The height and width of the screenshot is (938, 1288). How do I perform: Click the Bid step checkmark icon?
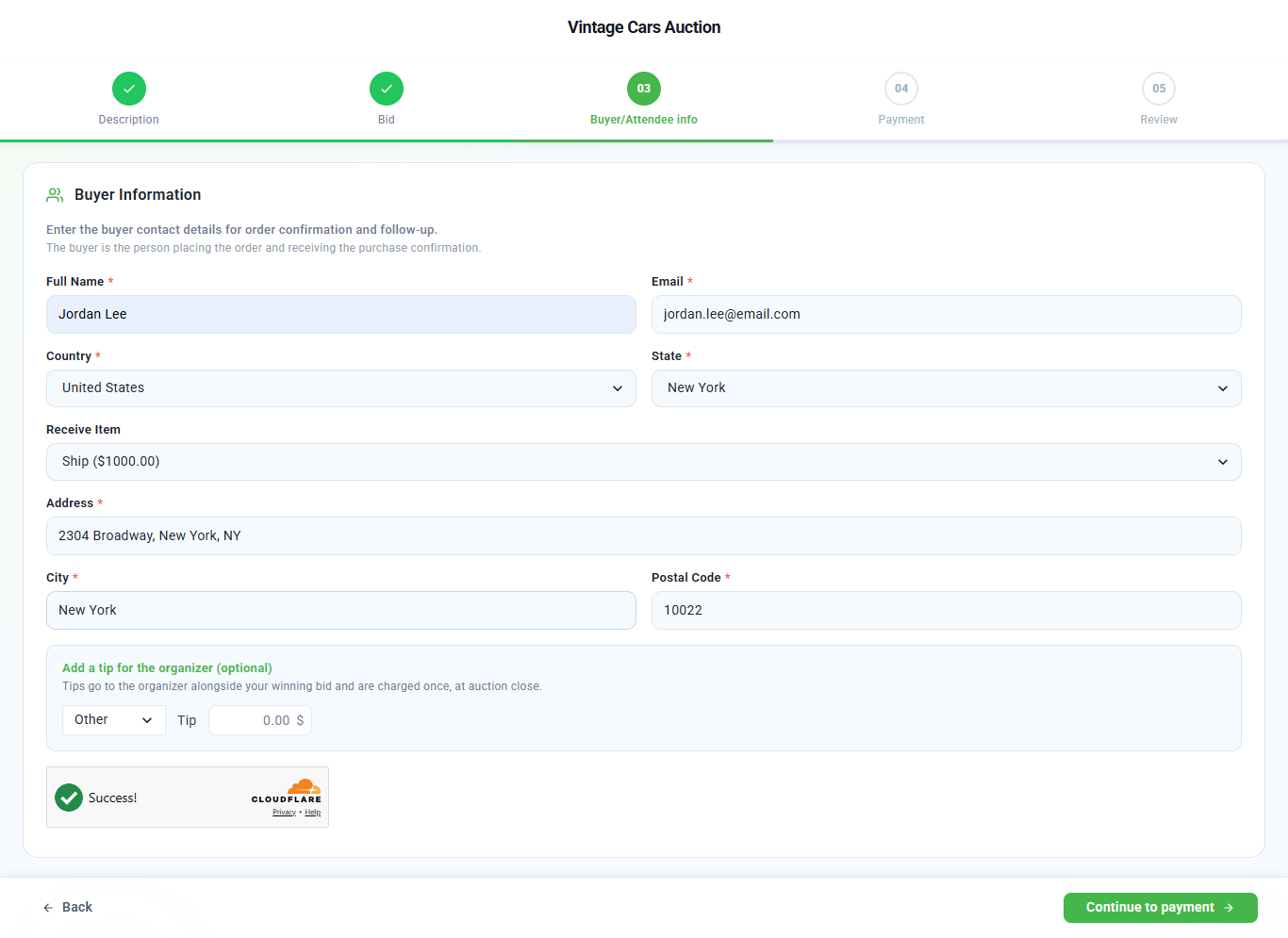(x=387, y=89)
